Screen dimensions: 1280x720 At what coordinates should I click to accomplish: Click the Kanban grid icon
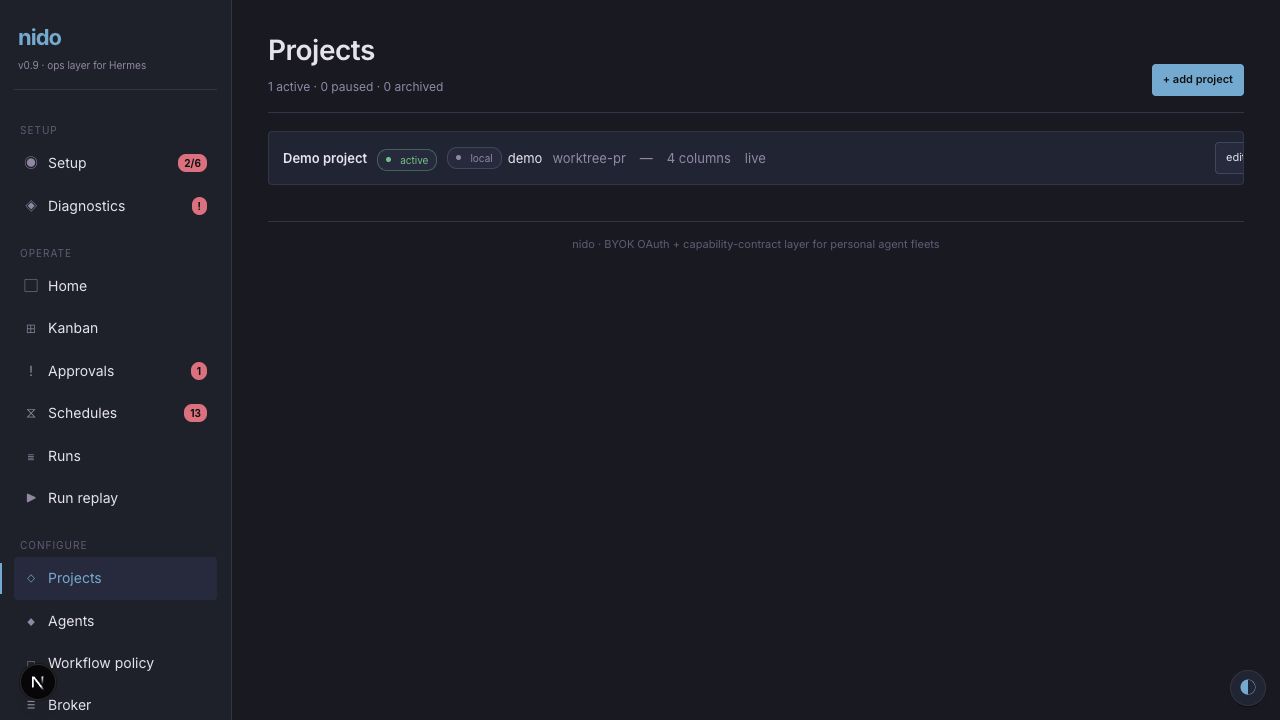31,328
